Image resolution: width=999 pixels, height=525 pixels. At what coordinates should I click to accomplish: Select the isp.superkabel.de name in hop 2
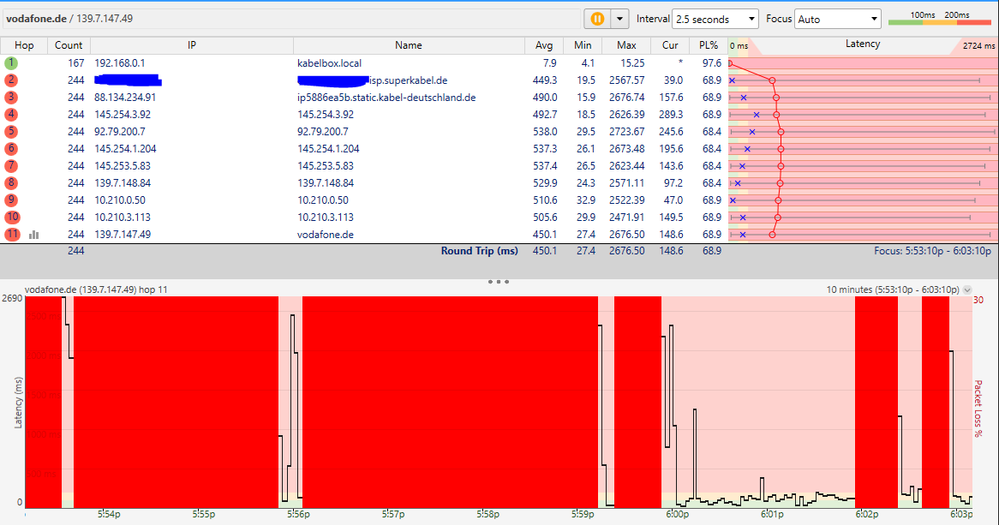point(408,81)
